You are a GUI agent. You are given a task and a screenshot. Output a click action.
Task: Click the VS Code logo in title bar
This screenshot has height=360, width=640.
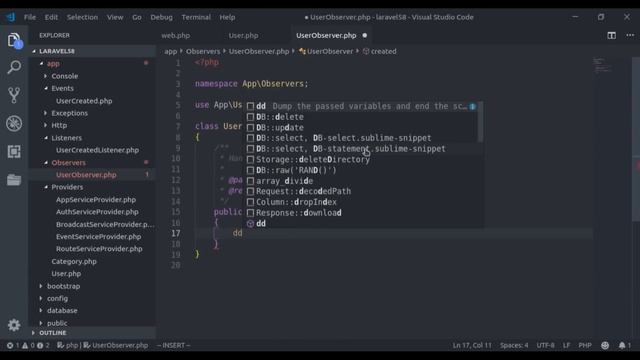click(11, 17)
